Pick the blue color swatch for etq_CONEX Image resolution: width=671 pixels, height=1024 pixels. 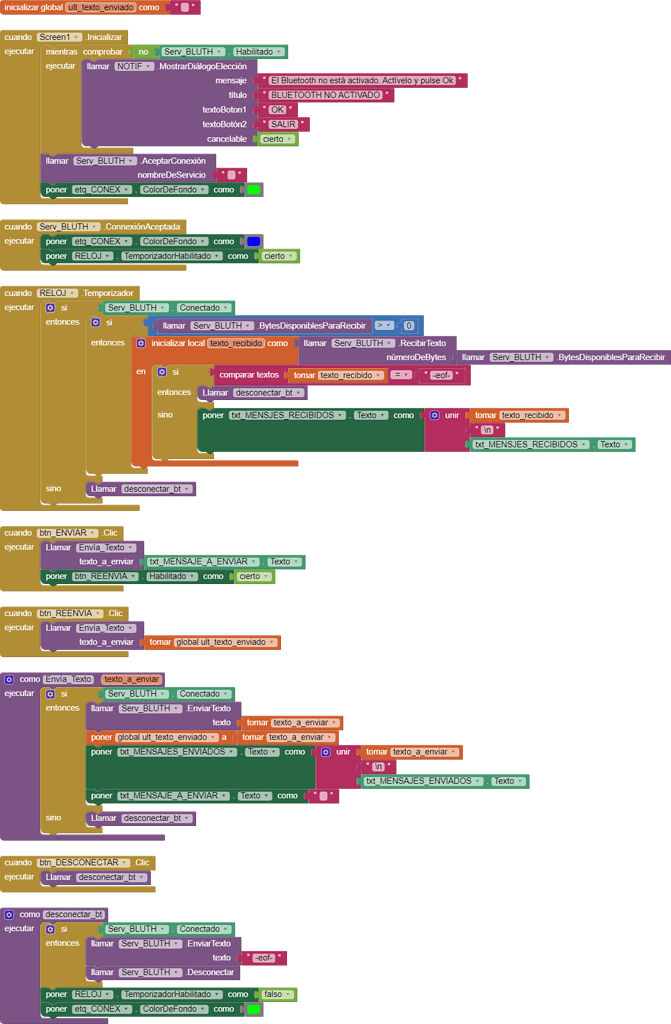pos(254,241)
